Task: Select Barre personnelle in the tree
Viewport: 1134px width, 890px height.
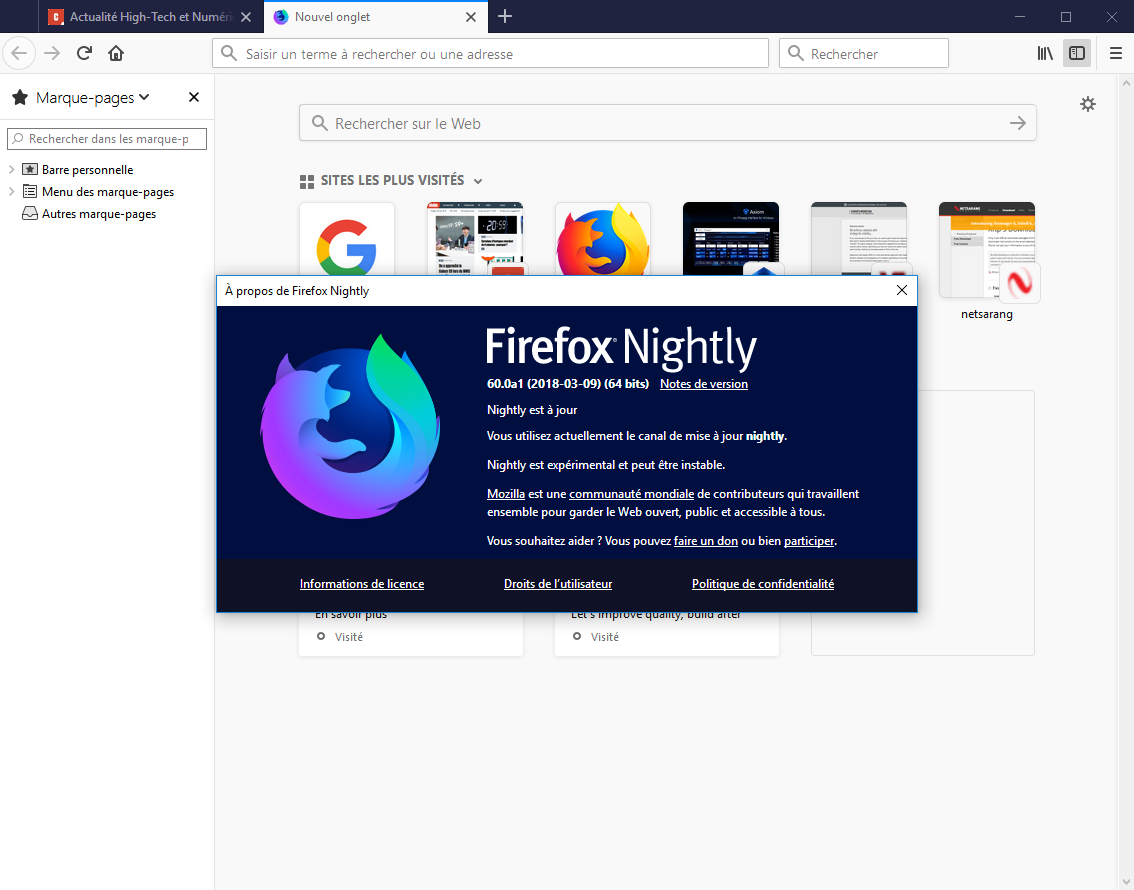Action: [88, 170]
